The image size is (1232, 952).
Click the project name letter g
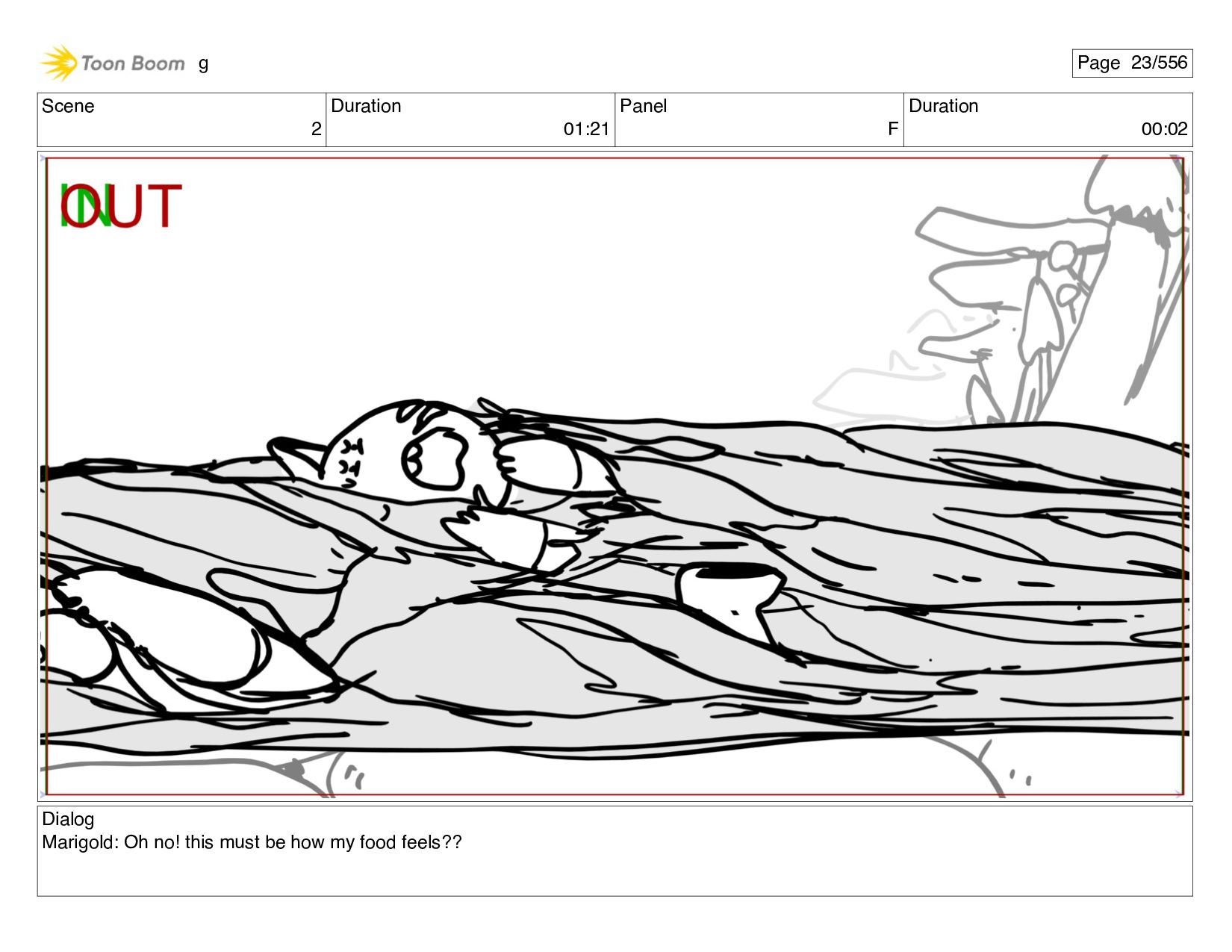pos(203,64)
